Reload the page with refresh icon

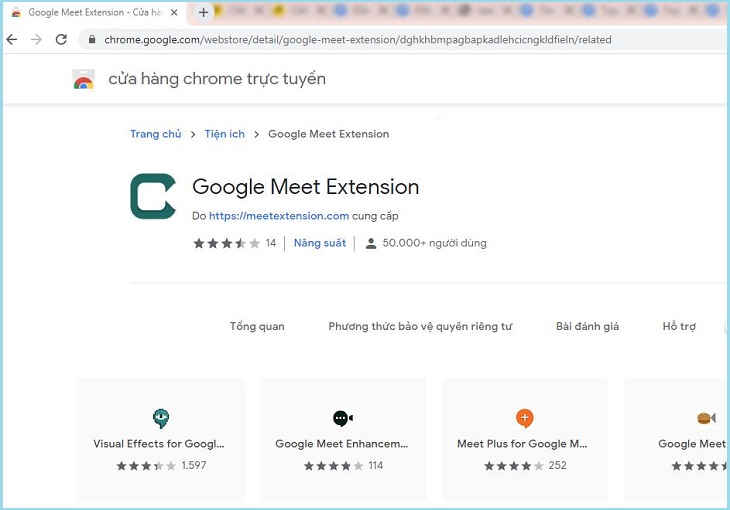[x=61, y=40]
